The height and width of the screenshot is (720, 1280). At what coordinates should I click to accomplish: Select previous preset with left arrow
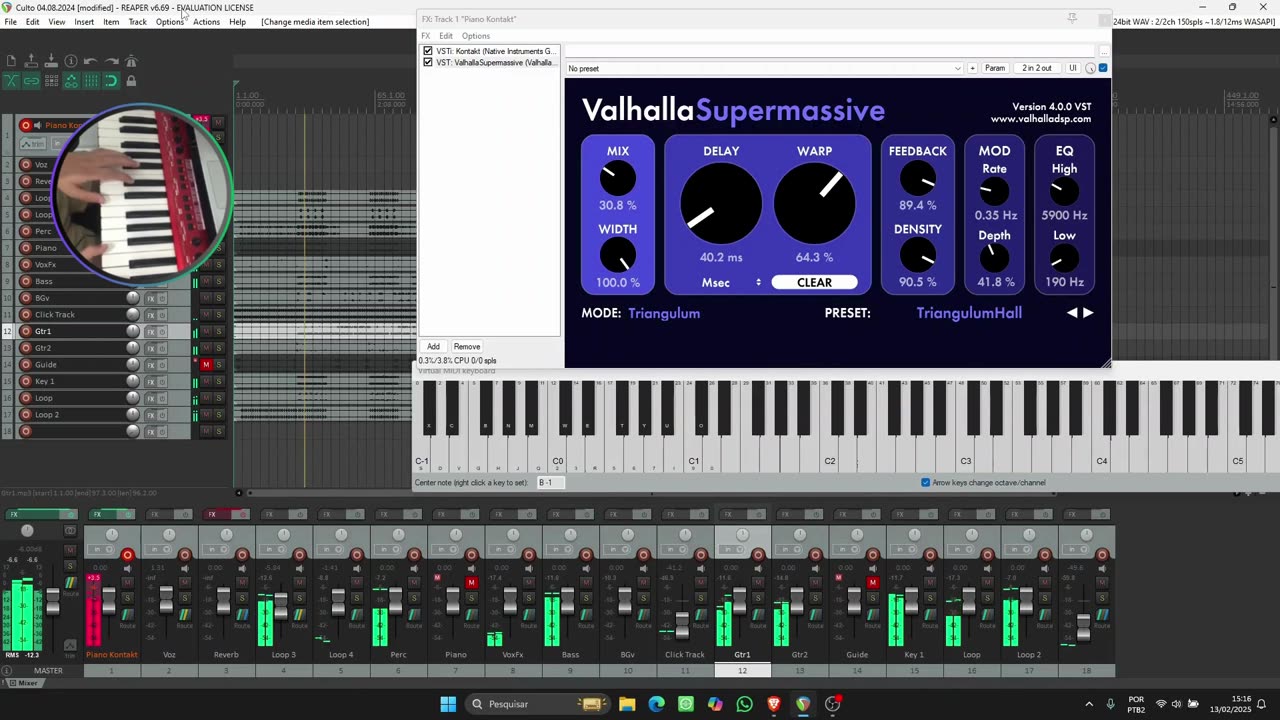pyautogui.click(x=1072, y=313)
